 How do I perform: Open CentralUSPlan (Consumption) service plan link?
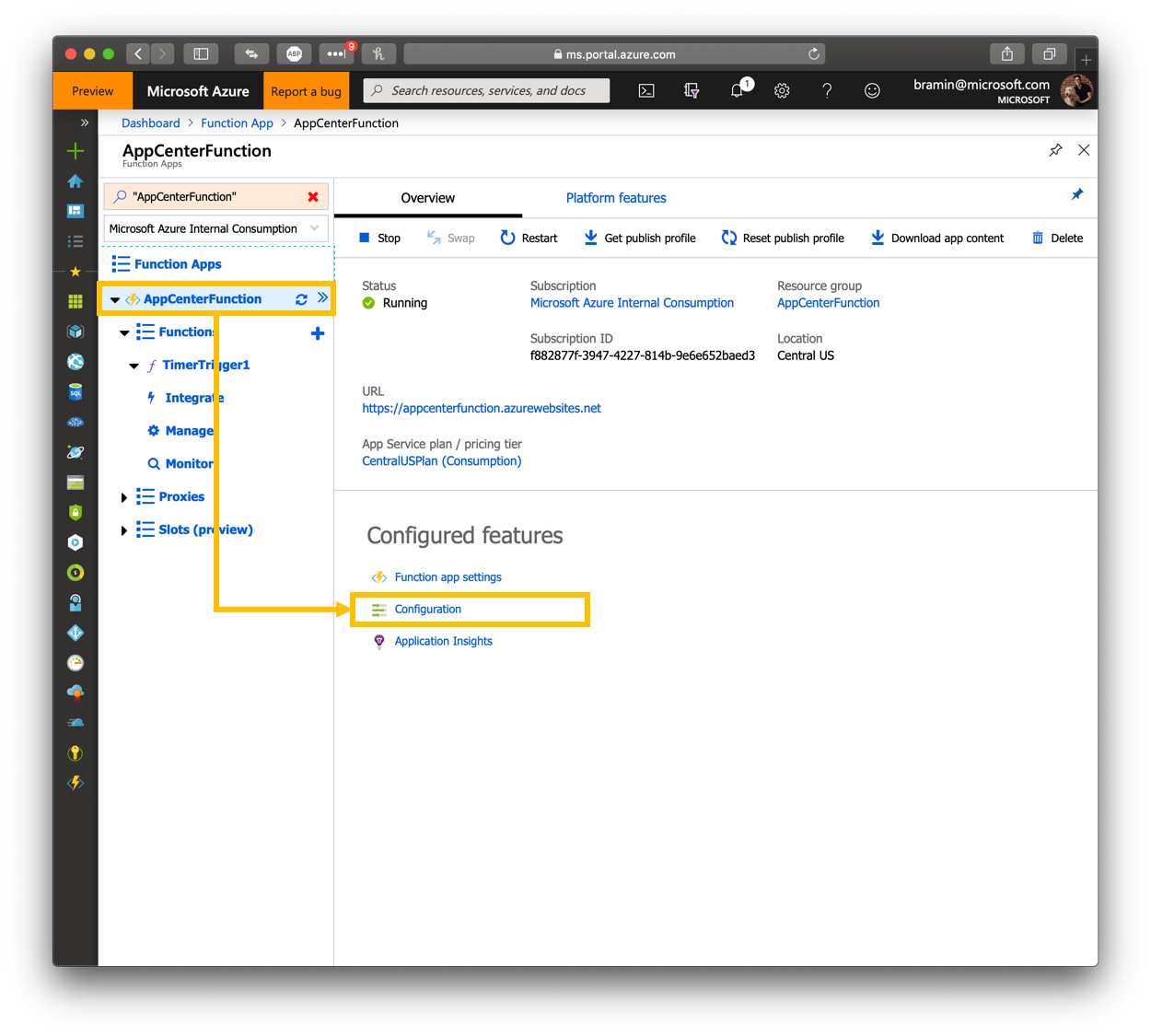(x=442, y=461)
